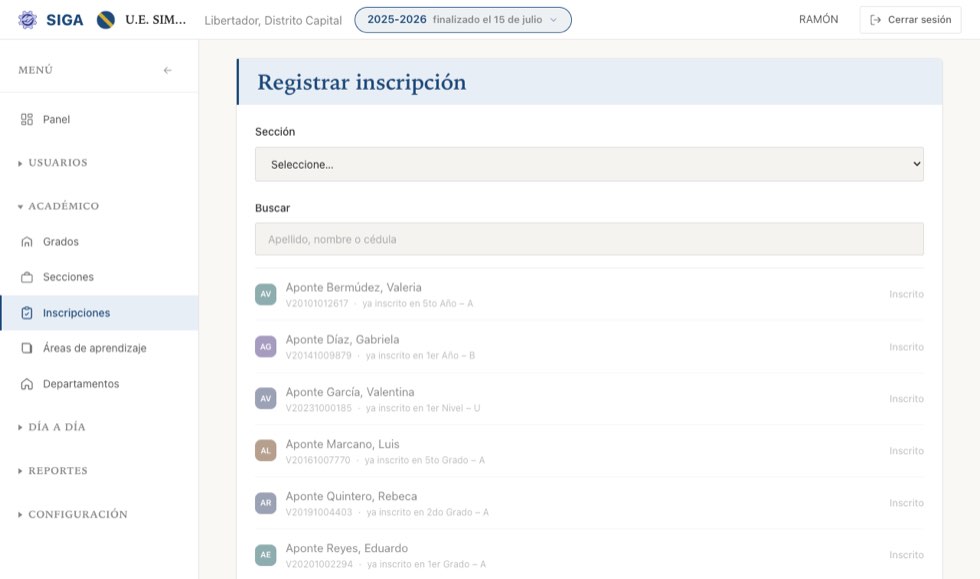Select student Aponte Bermúdez, Valeria

[589, 295]
